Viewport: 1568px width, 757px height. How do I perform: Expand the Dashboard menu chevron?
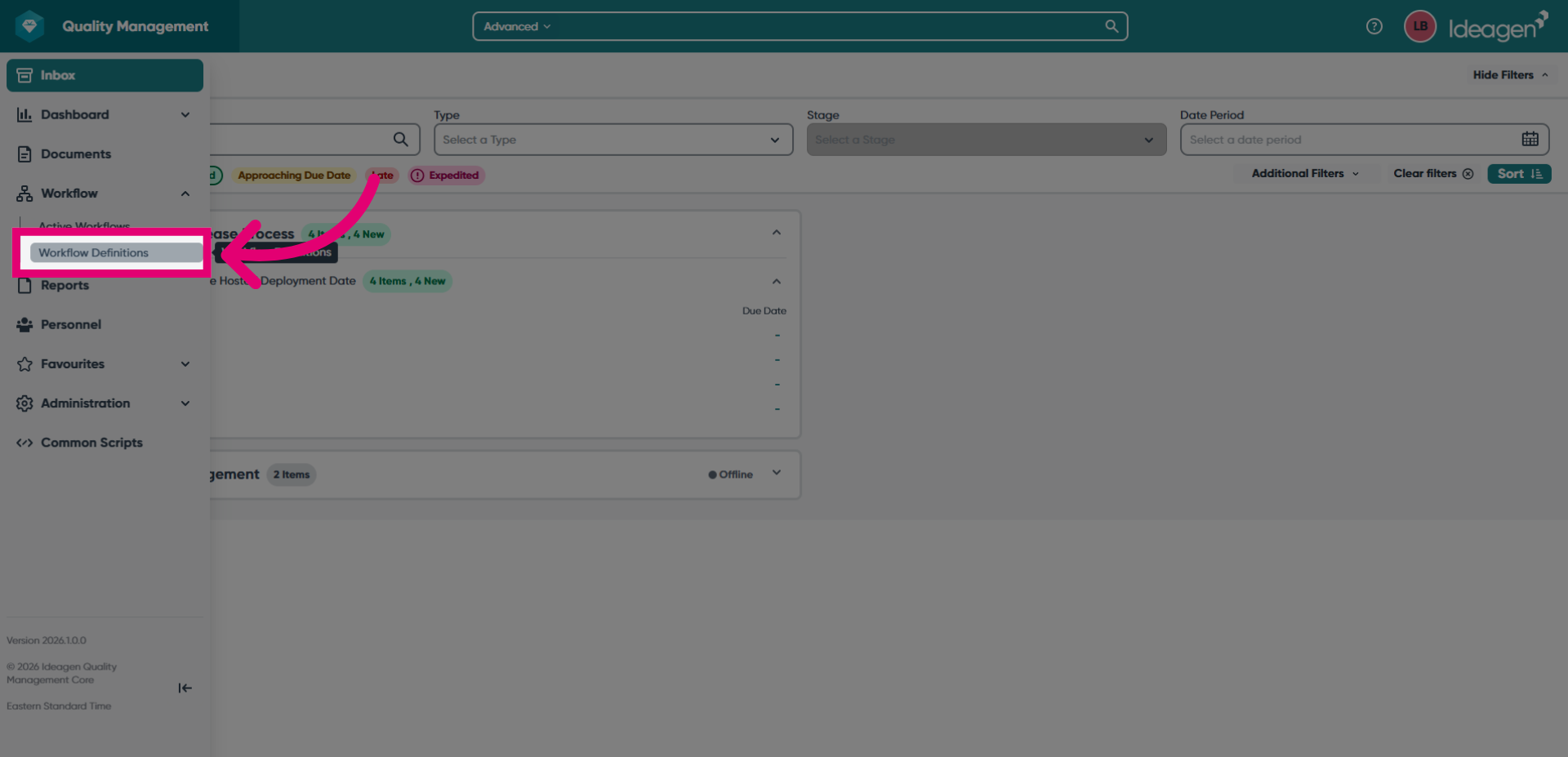(185, 115)
